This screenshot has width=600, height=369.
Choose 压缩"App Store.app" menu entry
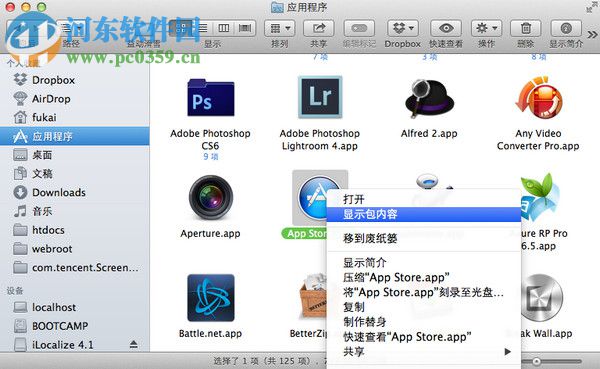tap(424, 278)
